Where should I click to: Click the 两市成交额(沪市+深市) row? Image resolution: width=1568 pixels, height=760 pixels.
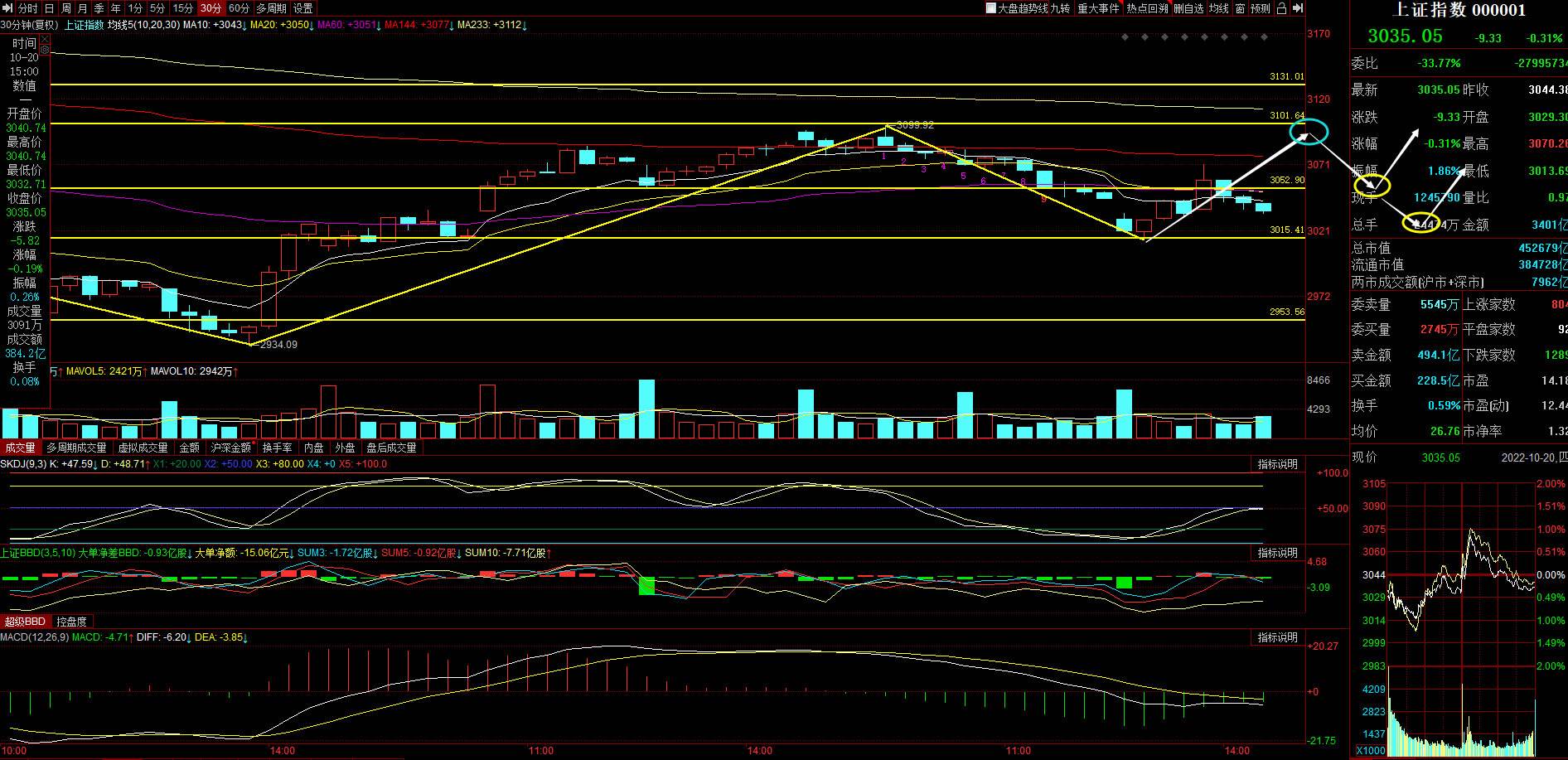tap(1459, 282)
